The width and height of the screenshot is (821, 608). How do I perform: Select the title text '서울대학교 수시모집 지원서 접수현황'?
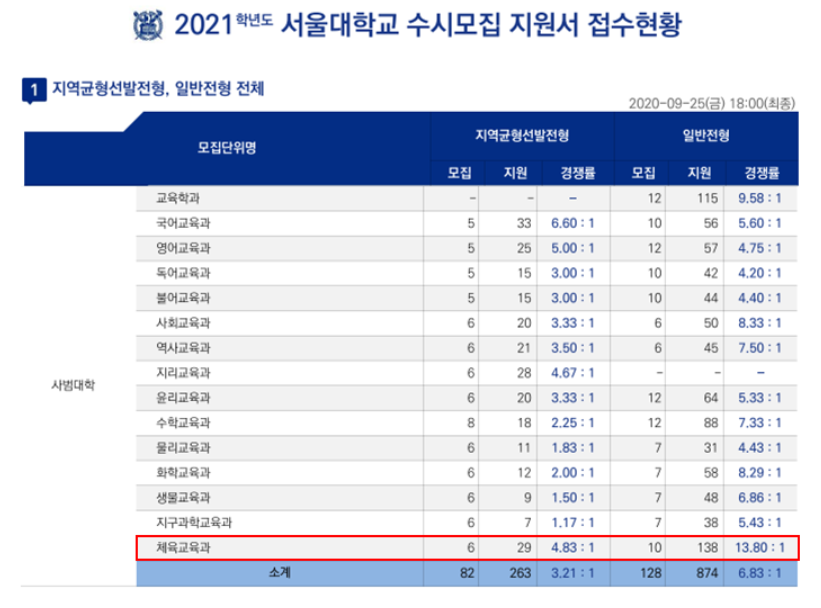click(481, 25)
